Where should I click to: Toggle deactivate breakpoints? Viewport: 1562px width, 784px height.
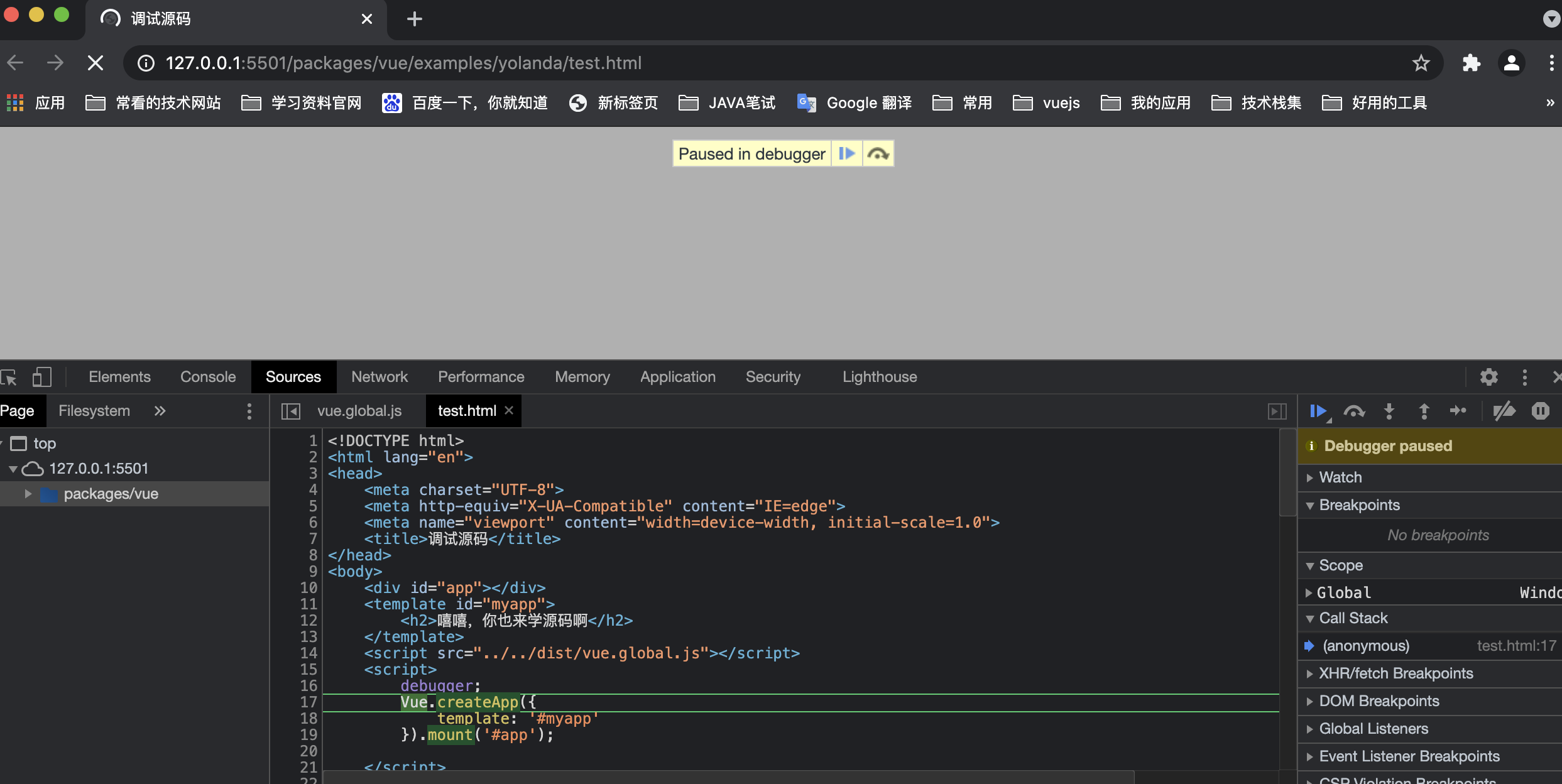(x=1504, y=411)
